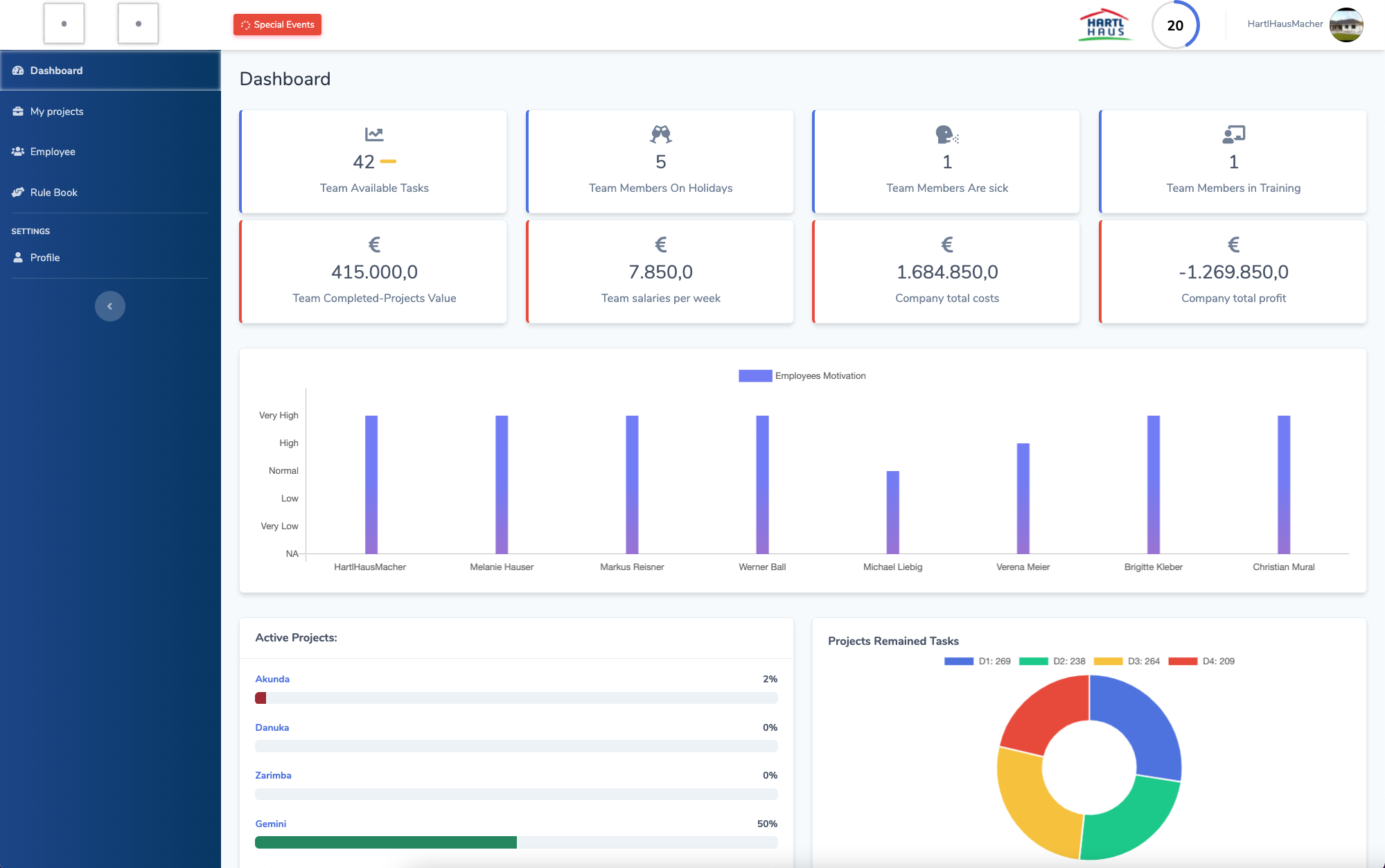This screenshot has height=868, width=1385.
Task: Collapse the sidebar with the chevron button
Action: (x=110, y=306)
